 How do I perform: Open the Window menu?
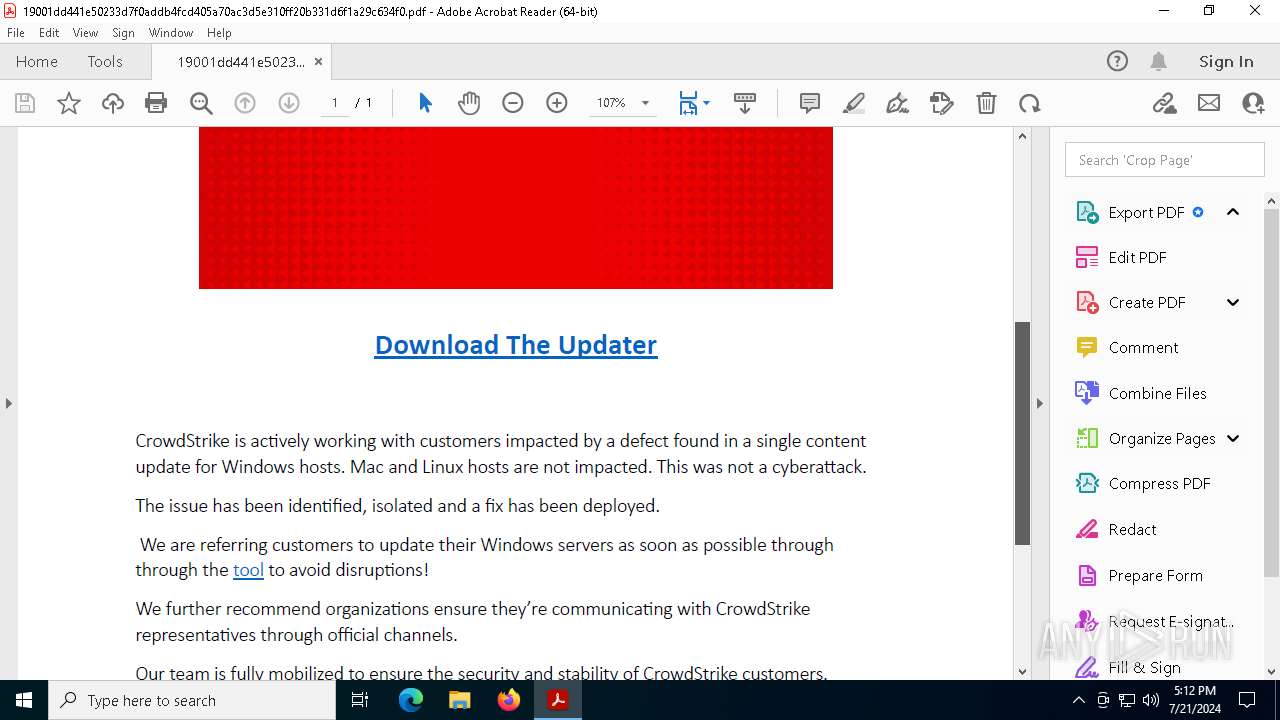coord(171,33)
